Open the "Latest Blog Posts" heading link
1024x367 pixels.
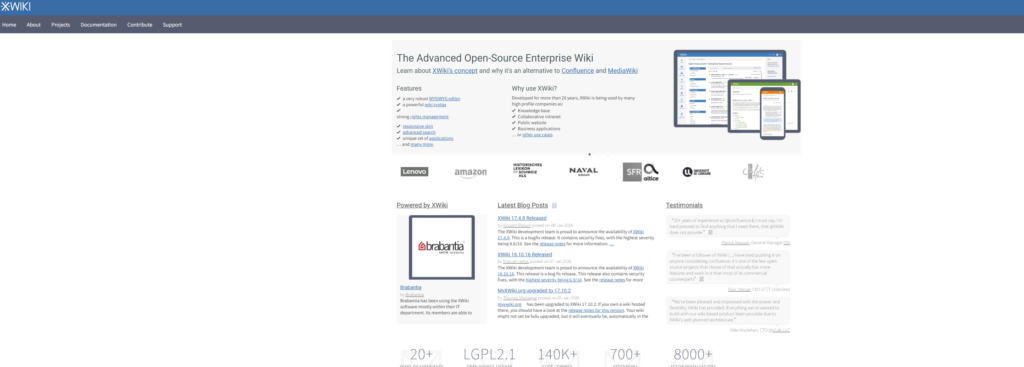point(522,205)
